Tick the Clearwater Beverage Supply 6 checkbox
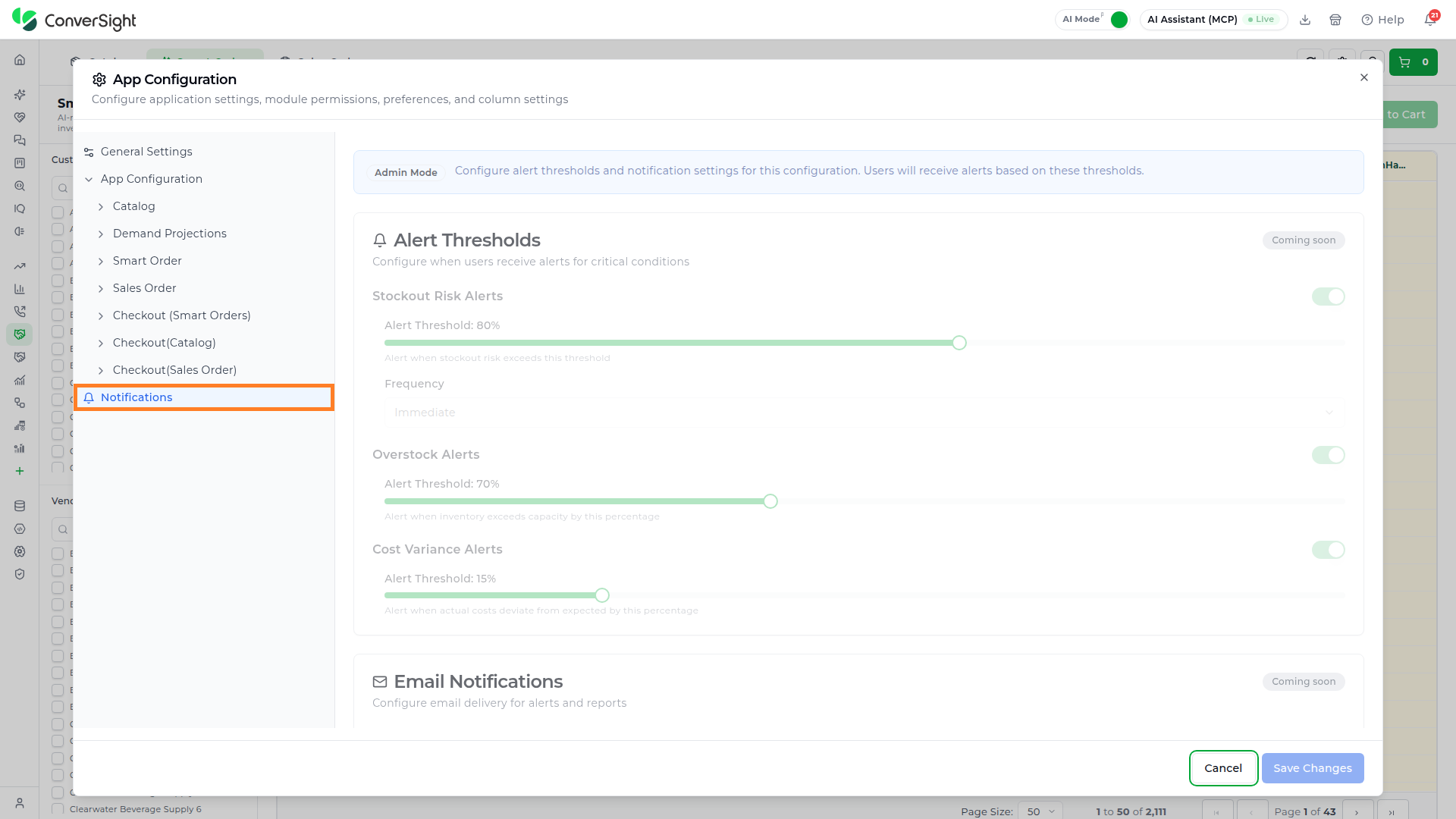 tap(58, 809)
